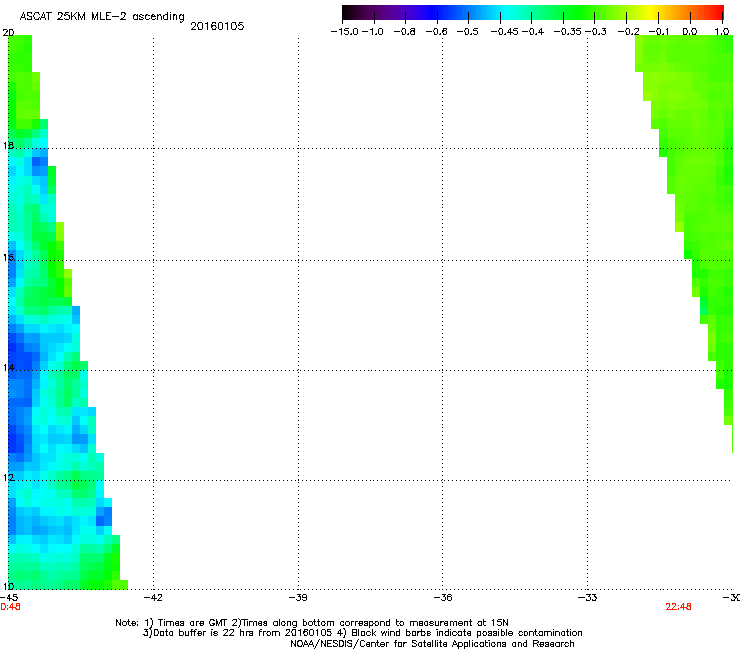740x650 pixels.
Task: Click color bar label -0.6
Action: pos(437,32)
